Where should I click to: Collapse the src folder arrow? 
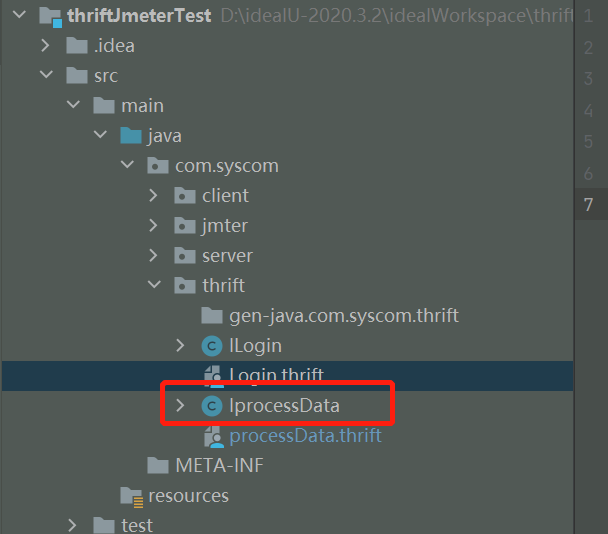[46, 74]
